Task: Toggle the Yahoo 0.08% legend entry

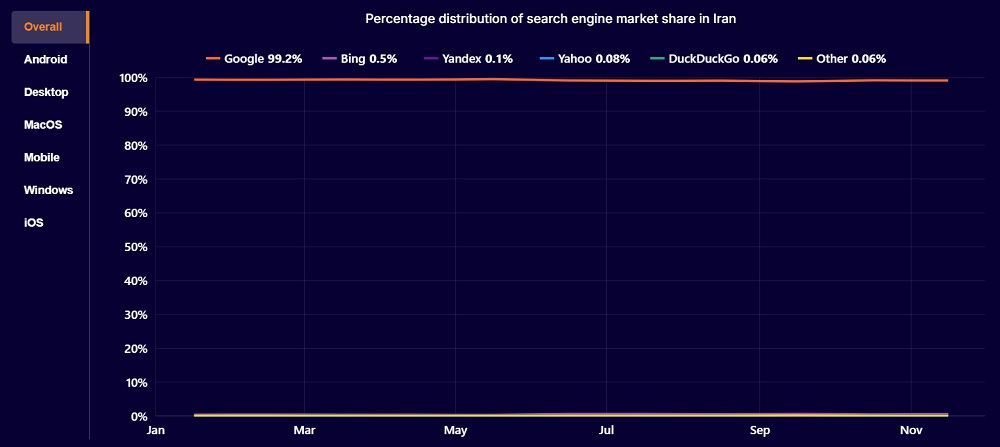Action: pyautogui.click(x=594, y=59)
